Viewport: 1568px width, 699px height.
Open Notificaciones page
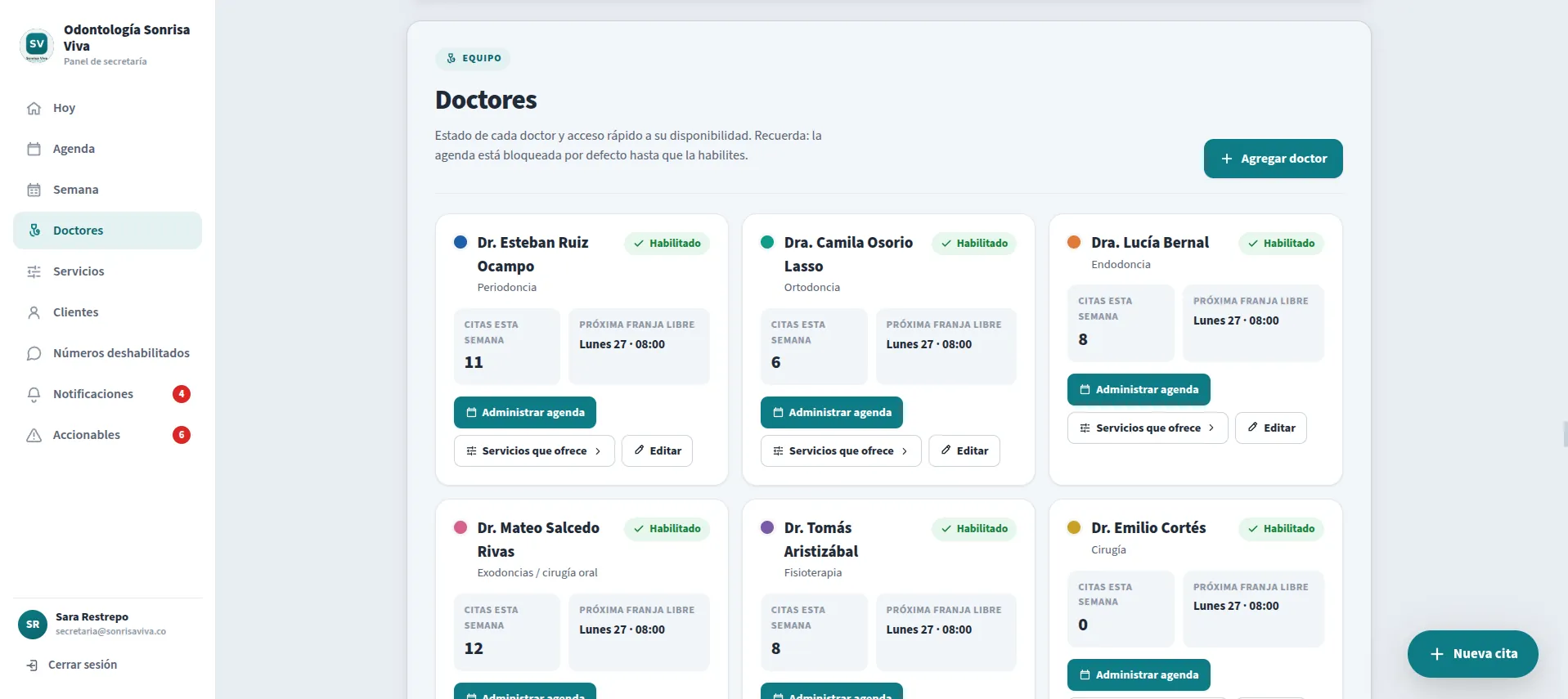pyautogui.click(x=107, y=394)
